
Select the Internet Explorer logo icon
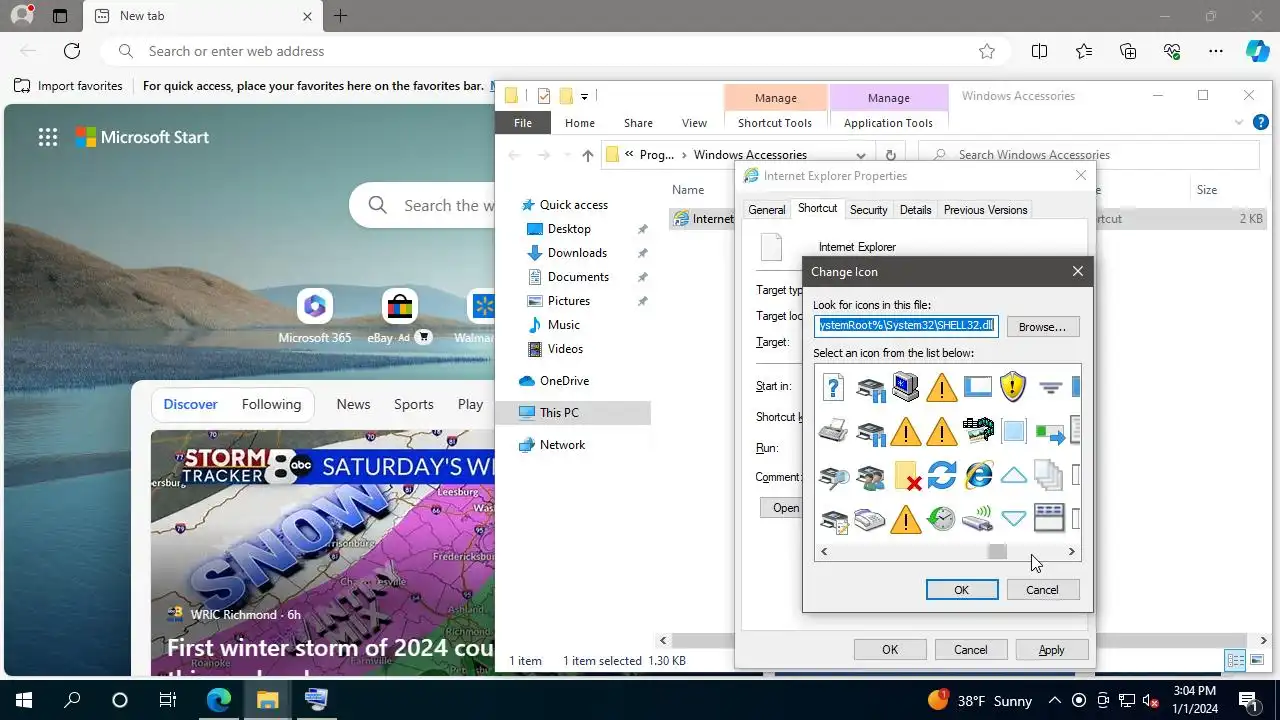(x=978, y=476)
